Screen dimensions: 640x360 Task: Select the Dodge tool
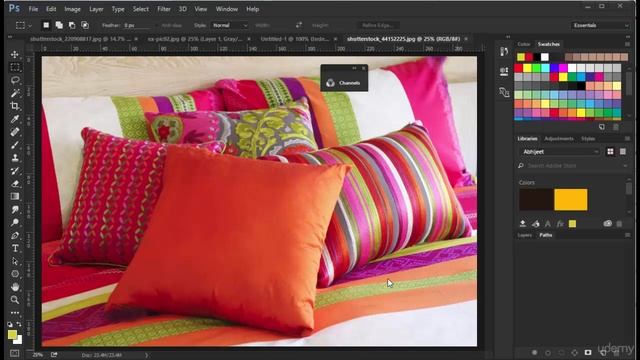click(x=15, y=222)
